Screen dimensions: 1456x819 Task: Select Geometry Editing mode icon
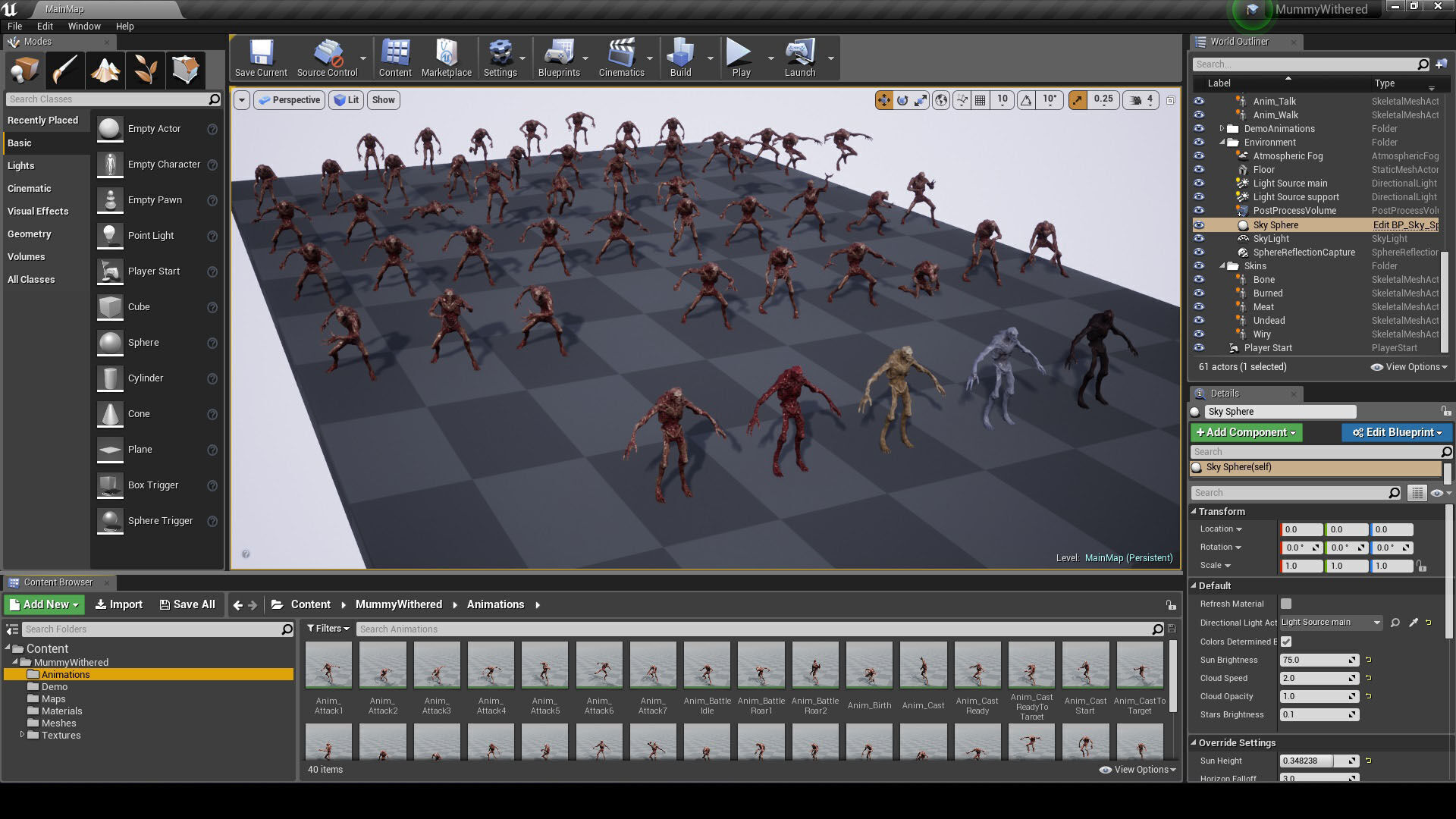pos(186,70)
